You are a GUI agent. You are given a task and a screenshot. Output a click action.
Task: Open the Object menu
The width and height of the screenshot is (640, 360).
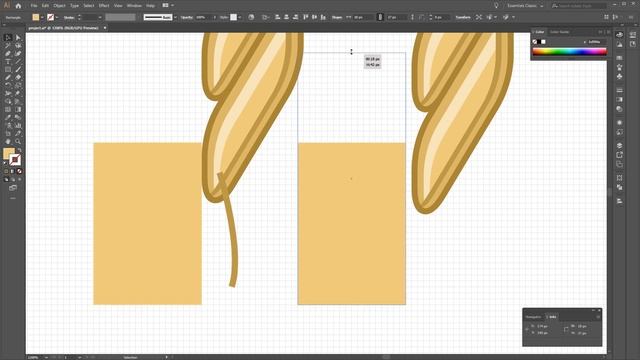tap(59, 6)
